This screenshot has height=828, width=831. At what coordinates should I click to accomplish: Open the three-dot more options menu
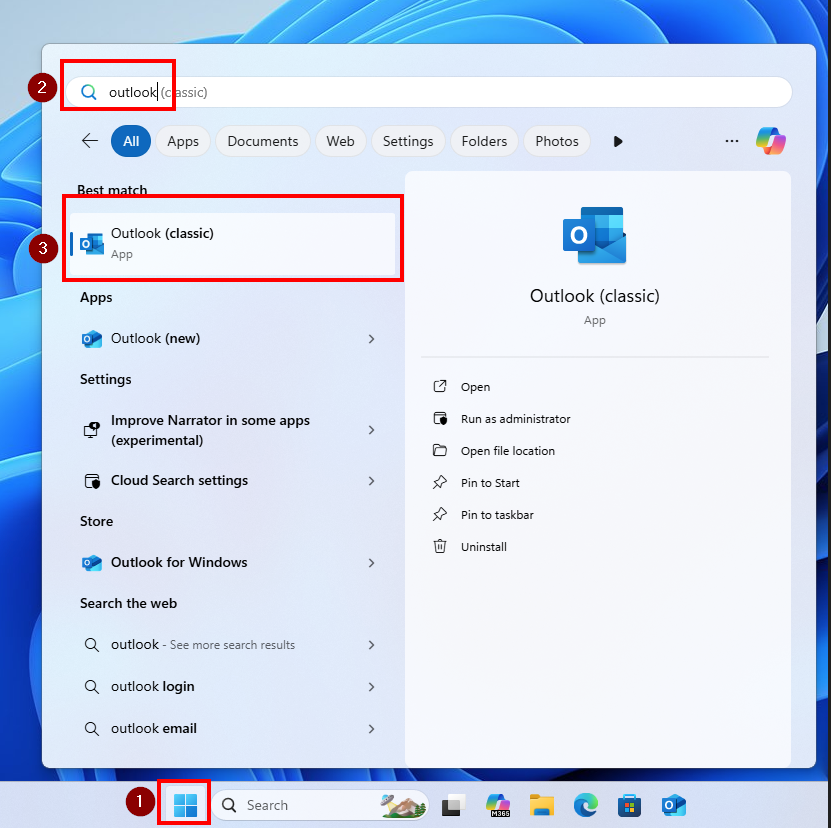[x=732, y=141]
